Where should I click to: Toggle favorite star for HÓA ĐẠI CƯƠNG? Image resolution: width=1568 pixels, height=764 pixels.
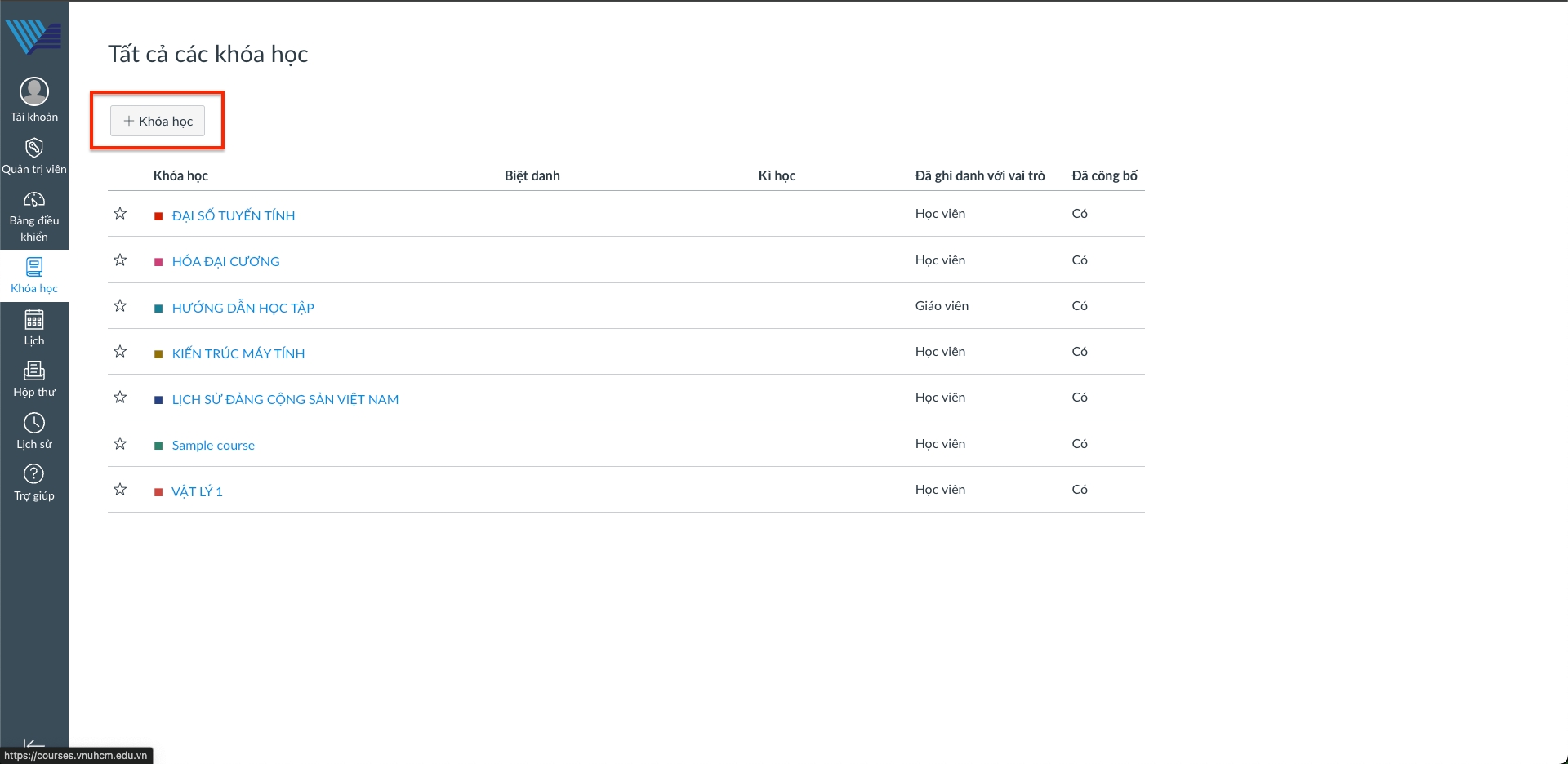(x=120, y=260)
